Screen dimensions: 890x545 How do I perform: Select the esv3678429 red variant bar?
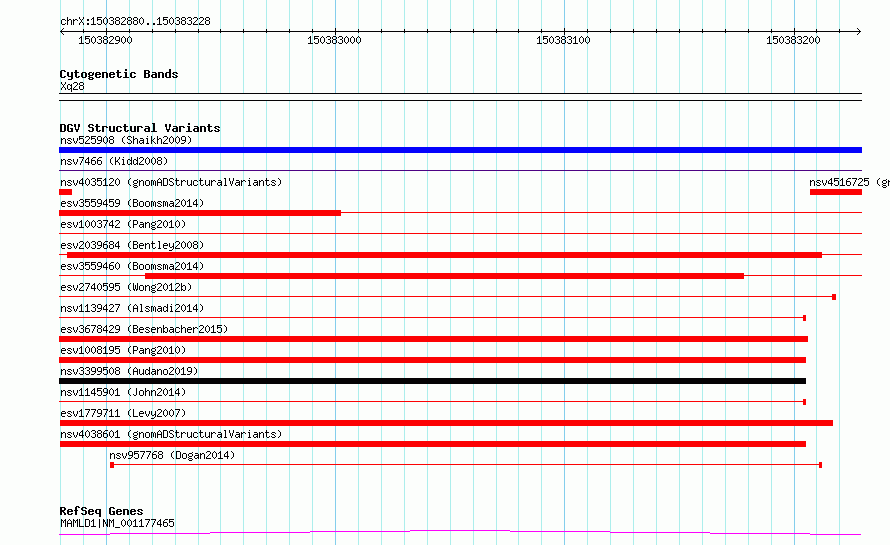point(434,339)
